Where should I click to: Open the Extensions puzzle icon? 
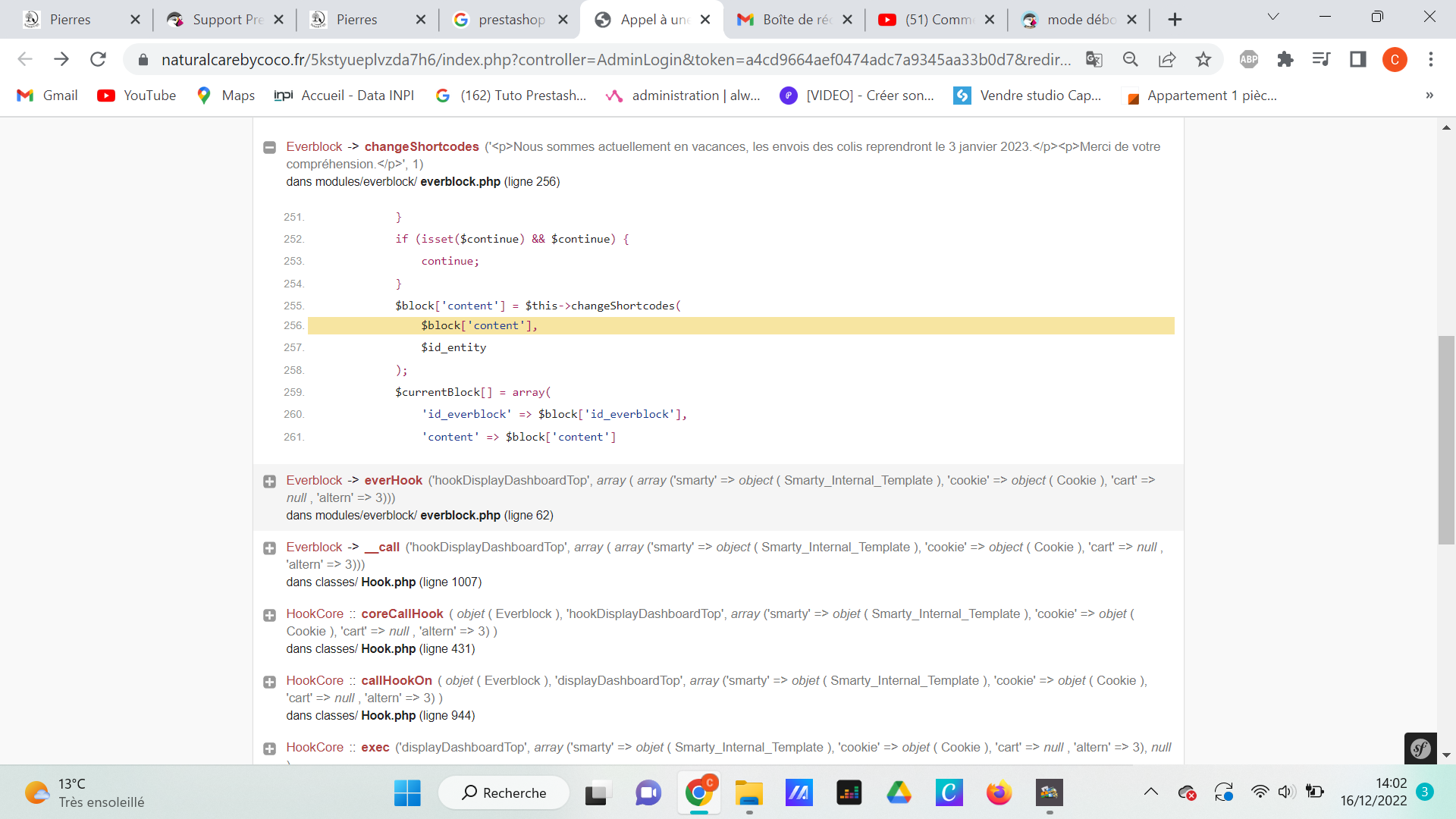(1285, 59)
